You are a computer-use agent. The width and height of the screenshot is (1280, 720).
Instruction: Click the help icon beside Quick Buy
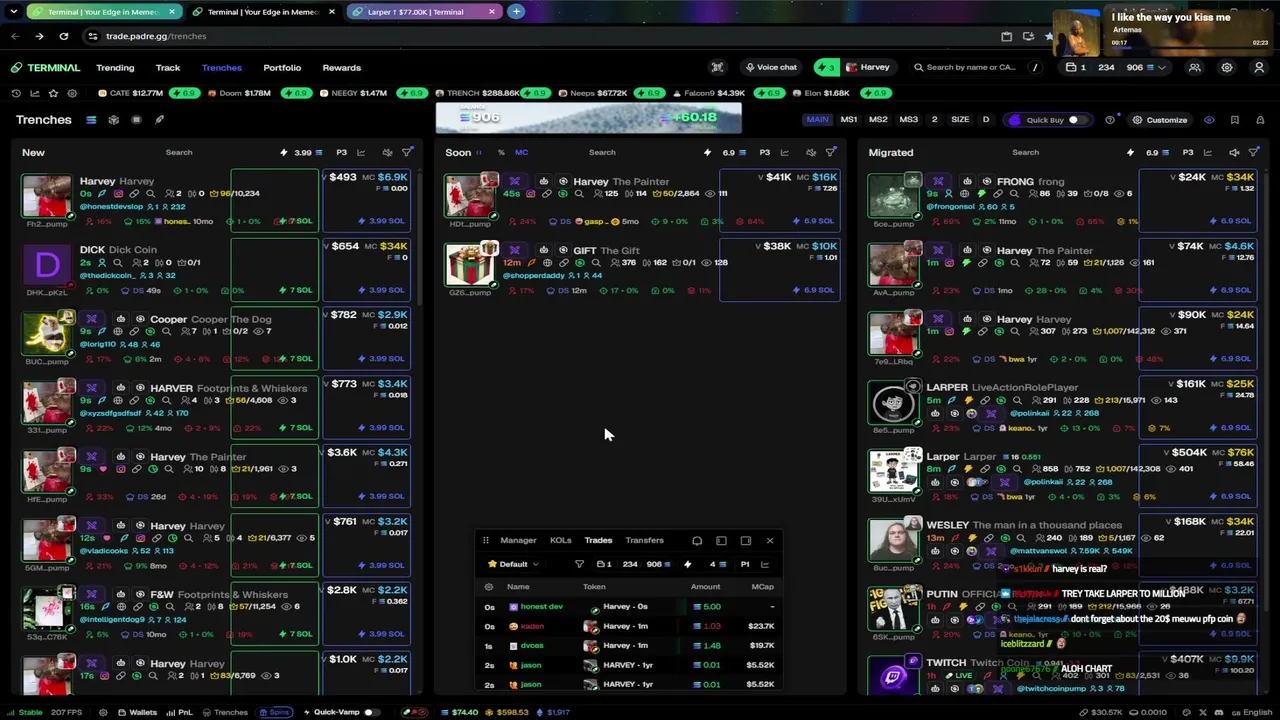pyautogui.click(x=1110, y=120)
